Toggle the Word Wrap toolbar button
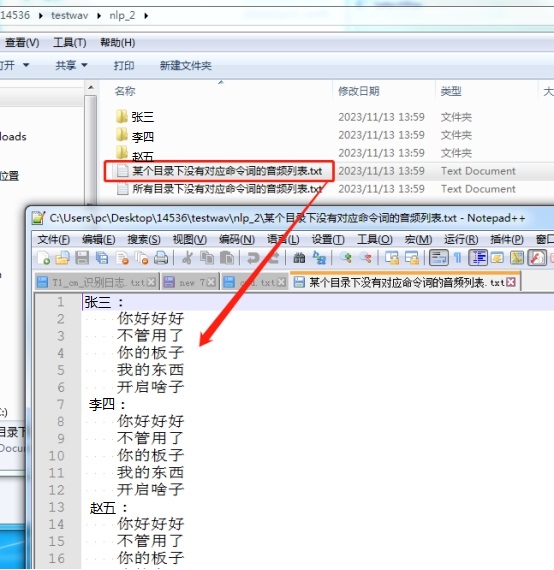 (x=439, y=258)
